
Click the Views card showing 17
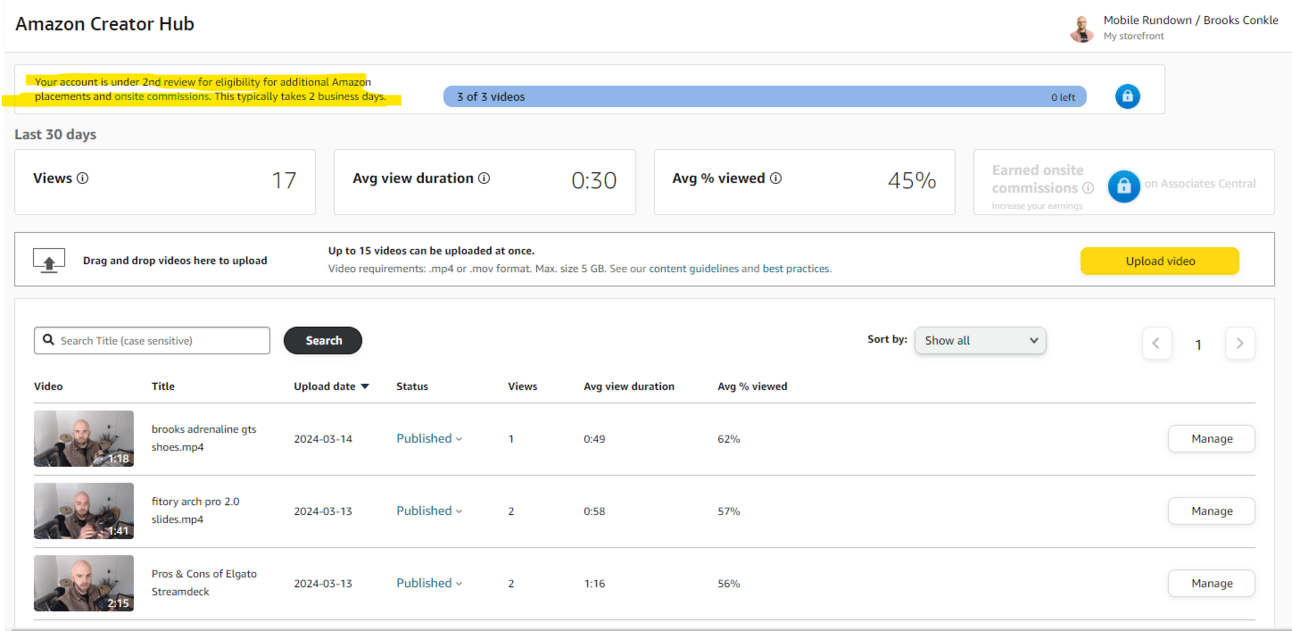click(x=165, y=182)
